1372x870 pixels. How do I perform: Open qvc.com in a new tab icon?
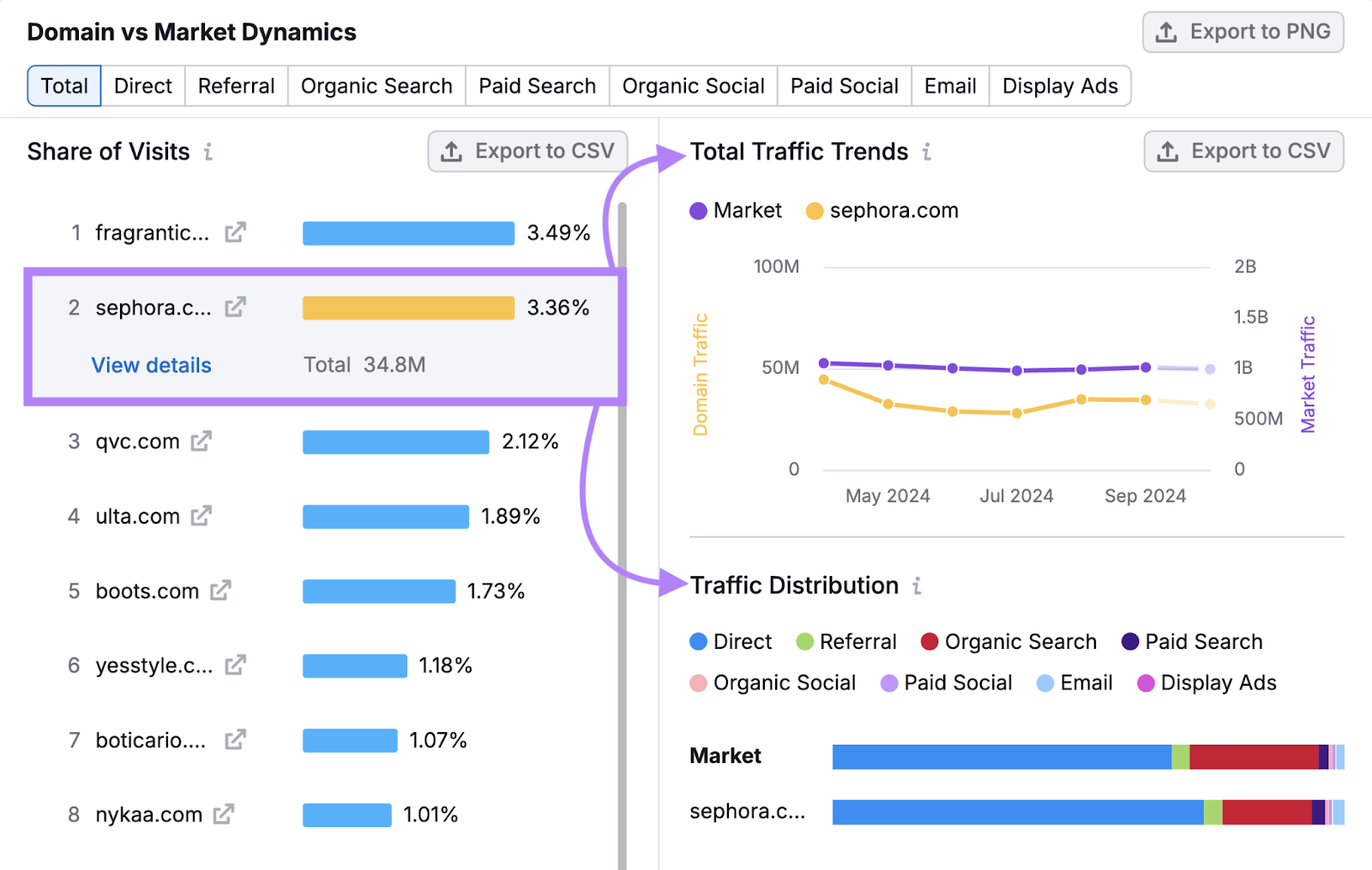[x=202, y=441]
